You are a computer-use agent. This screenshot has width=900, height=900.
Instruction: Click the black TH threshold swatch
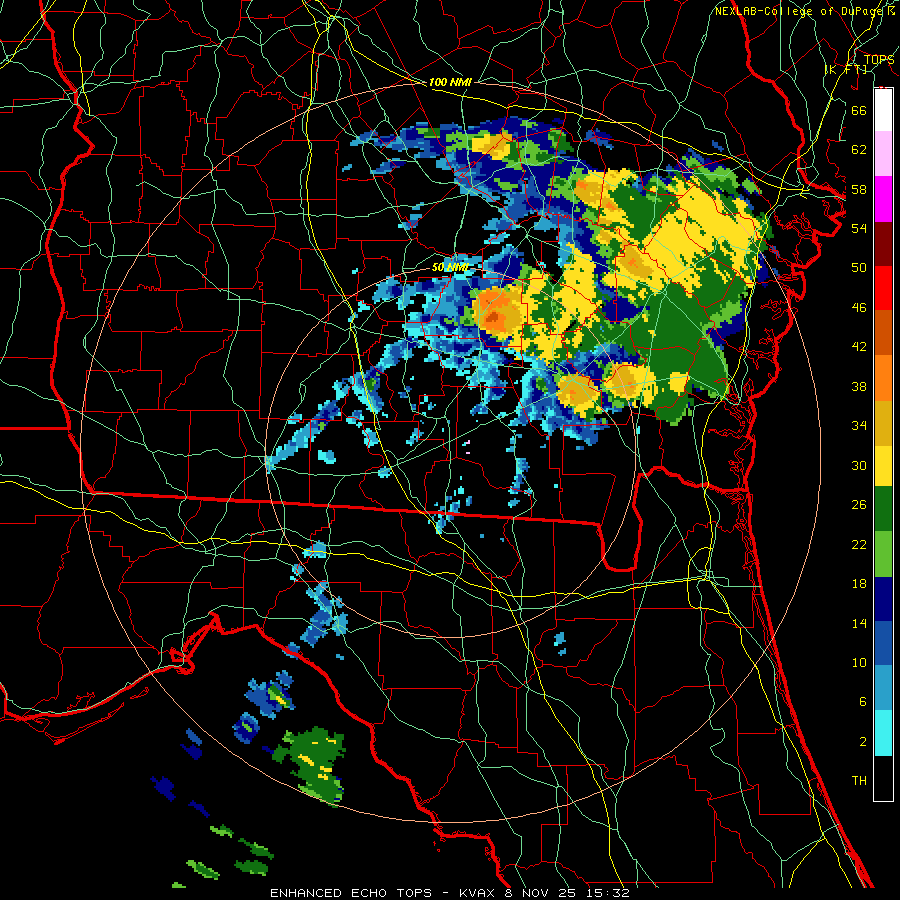tap(883, 778)
